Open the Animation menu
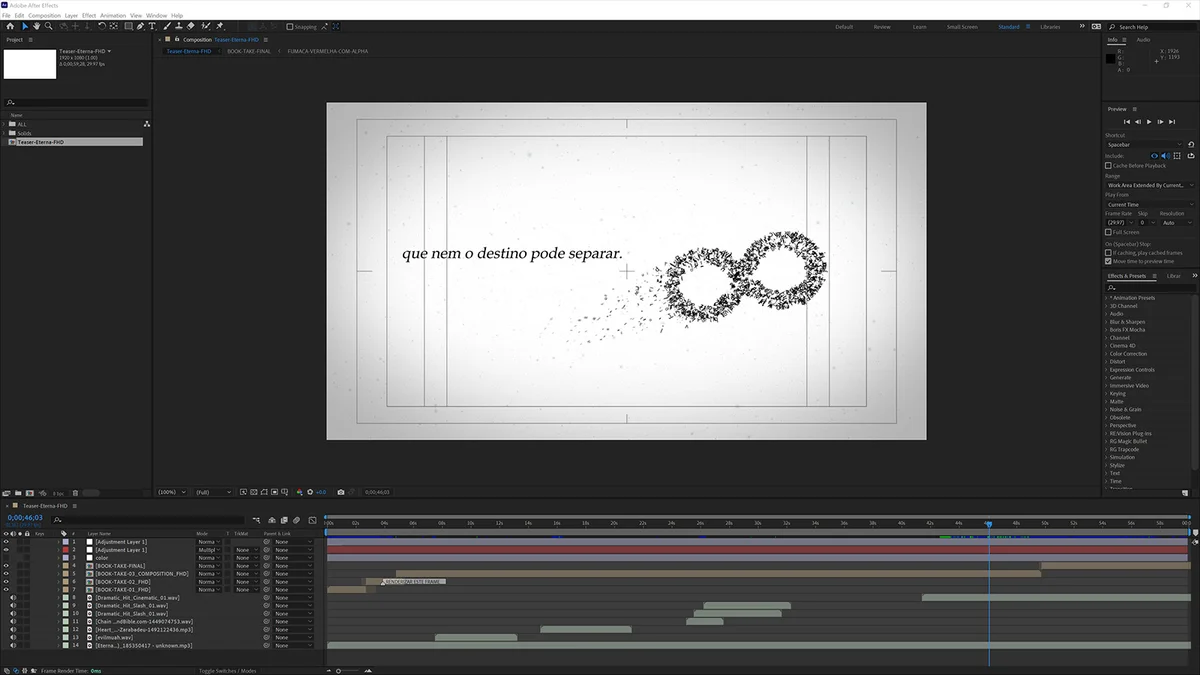 (x=113, y=16)
